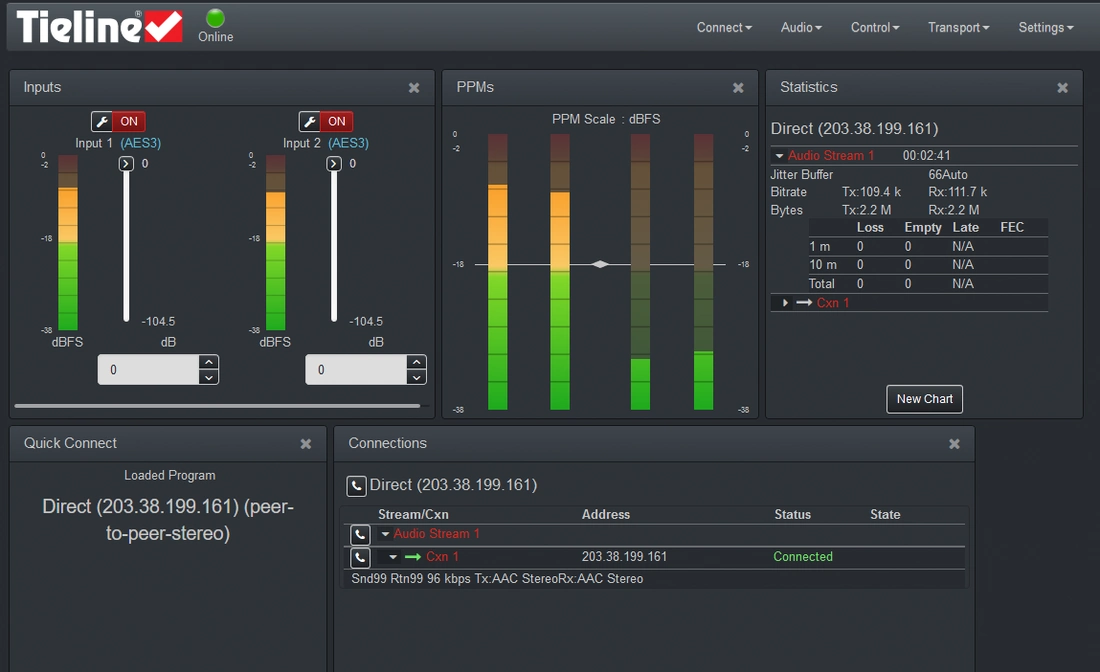Click the green Connected status text
The width and height of the screenshot is (1100, 672).
coord(803,557)
